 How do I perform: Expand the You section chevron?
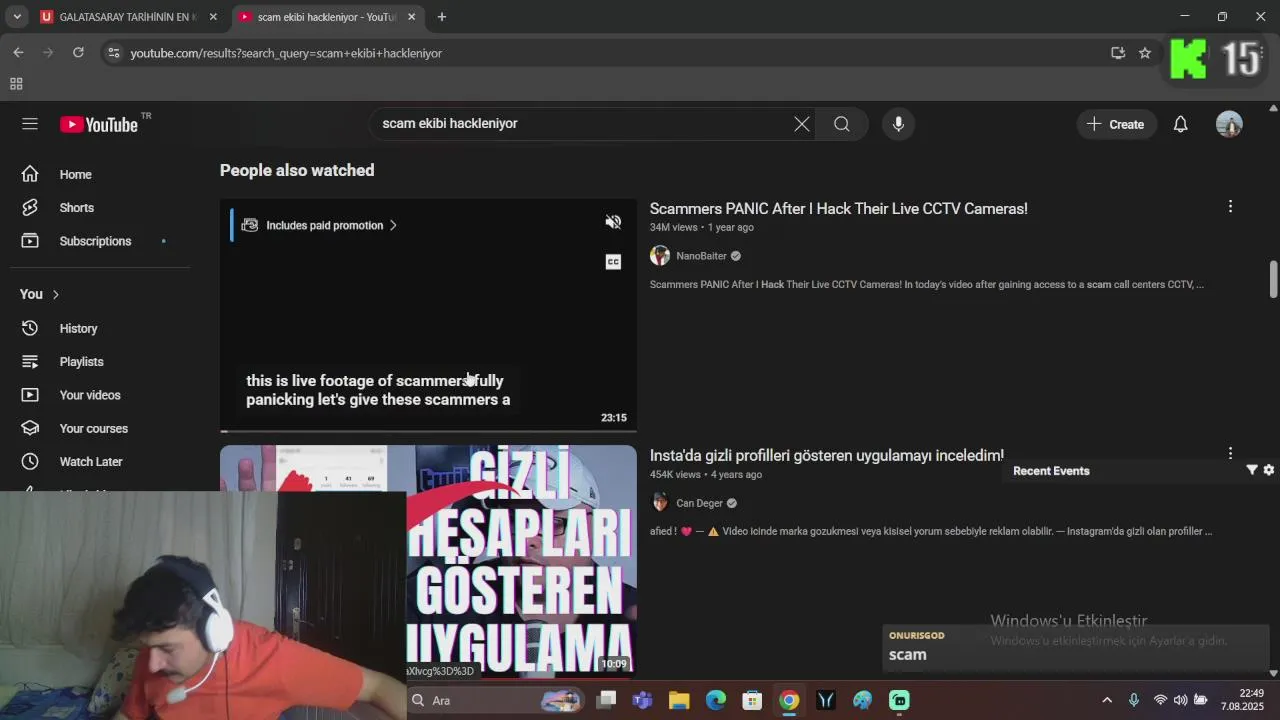click(55, 294)
